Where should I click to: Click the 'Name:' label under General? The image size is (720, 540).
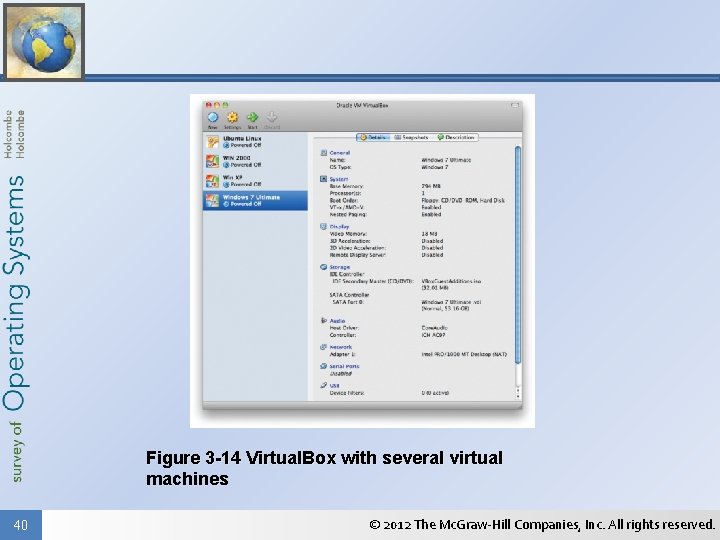tap(338, 160)
